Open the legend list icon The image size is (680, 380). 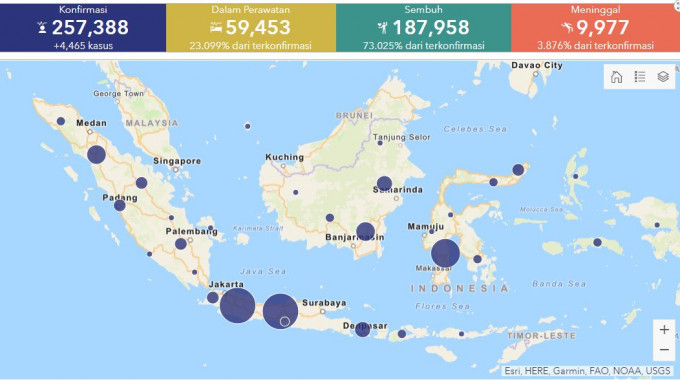point(640,77)
